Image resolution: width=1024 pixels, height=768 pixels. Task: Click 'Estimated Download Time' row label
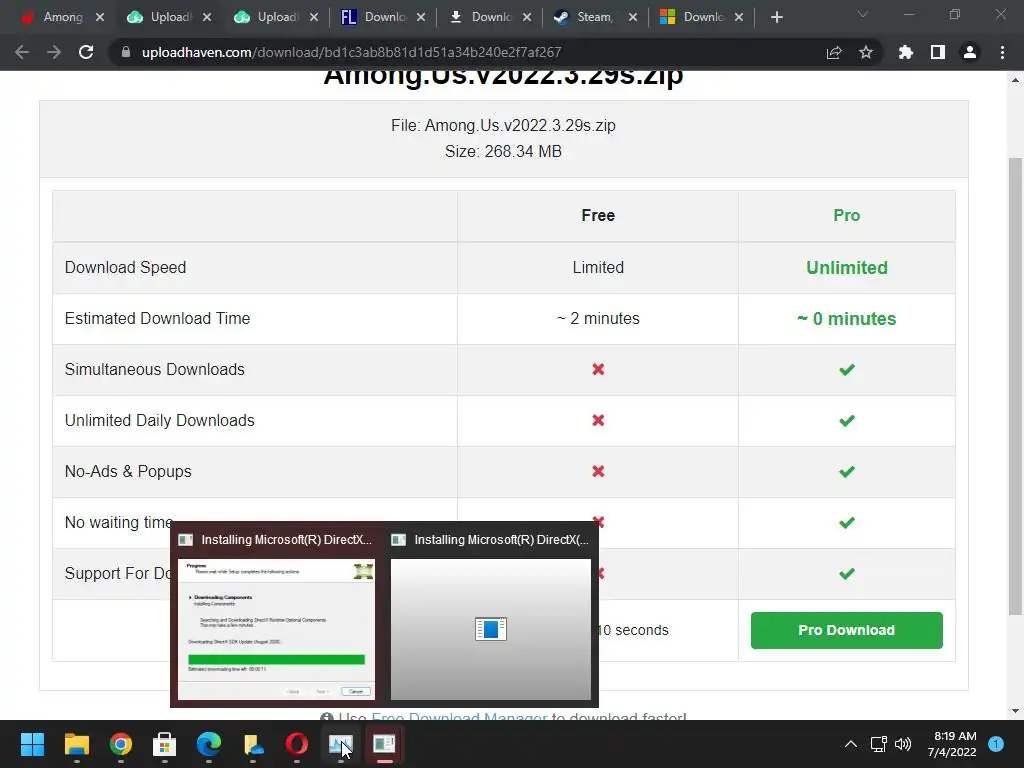coord(157,319)
